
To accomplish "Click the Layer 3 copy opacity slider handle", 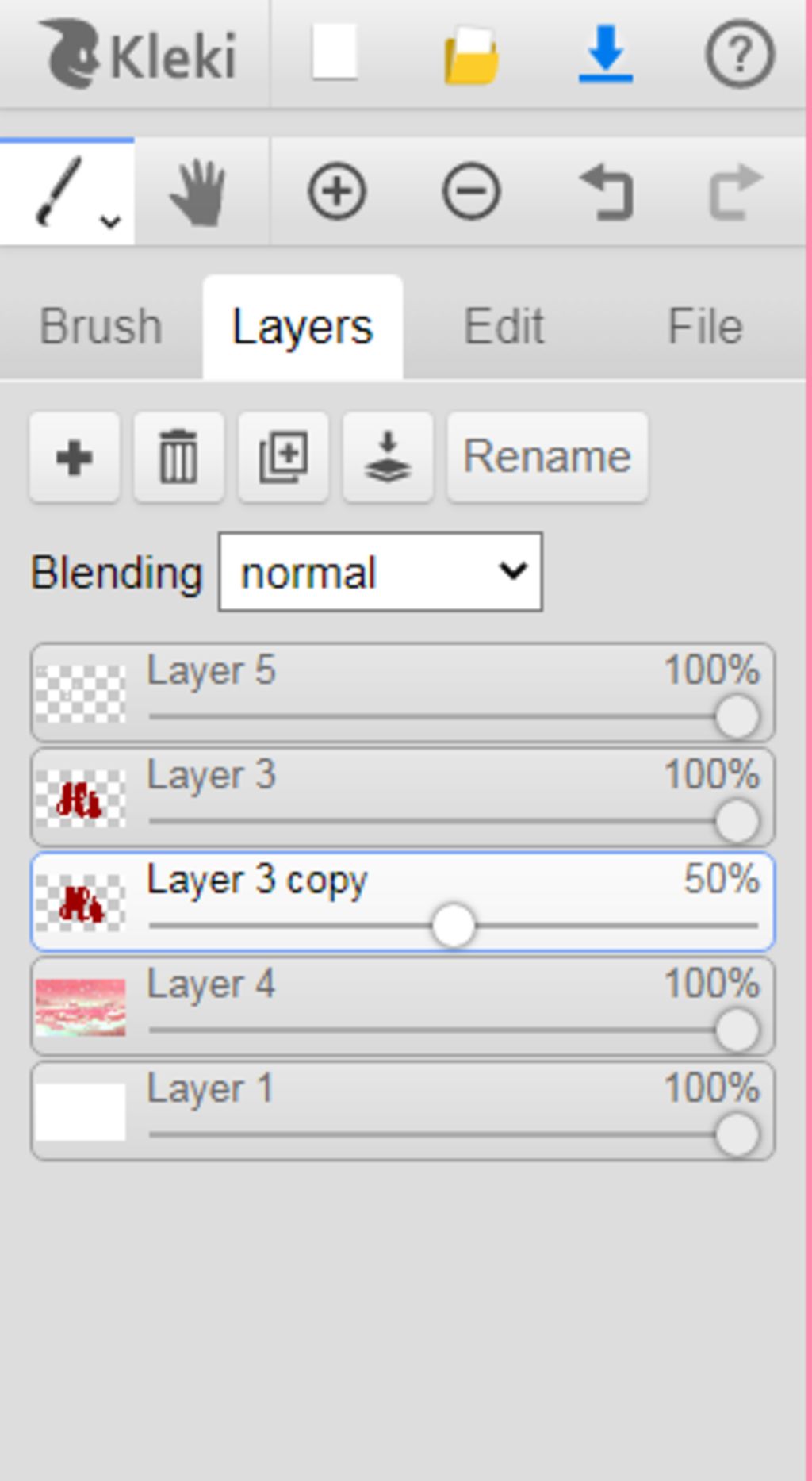I will [x=454, y=925].
